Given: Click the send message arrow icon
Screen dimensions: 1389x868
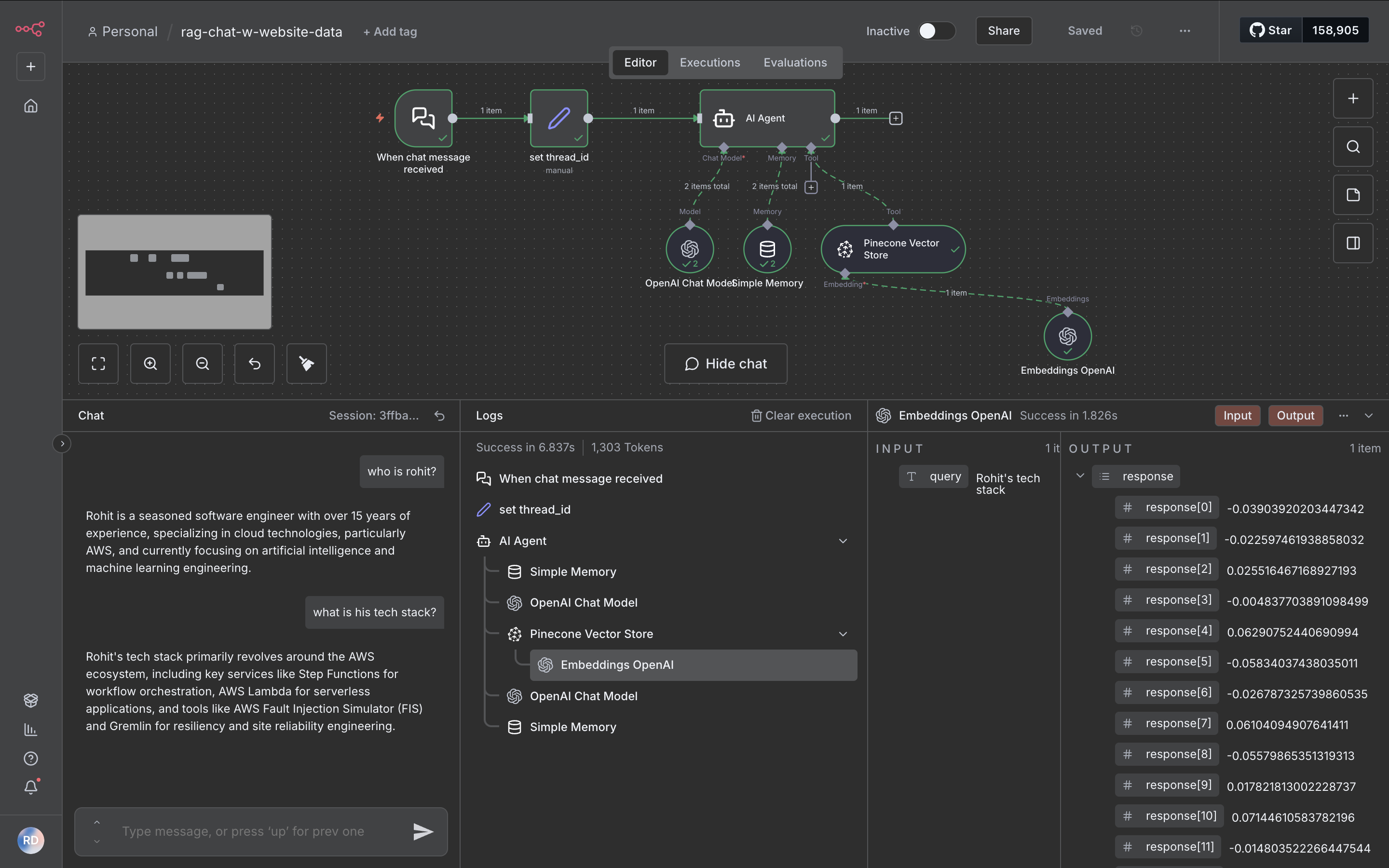Looking at the screenshot, I should coord(423,831).
